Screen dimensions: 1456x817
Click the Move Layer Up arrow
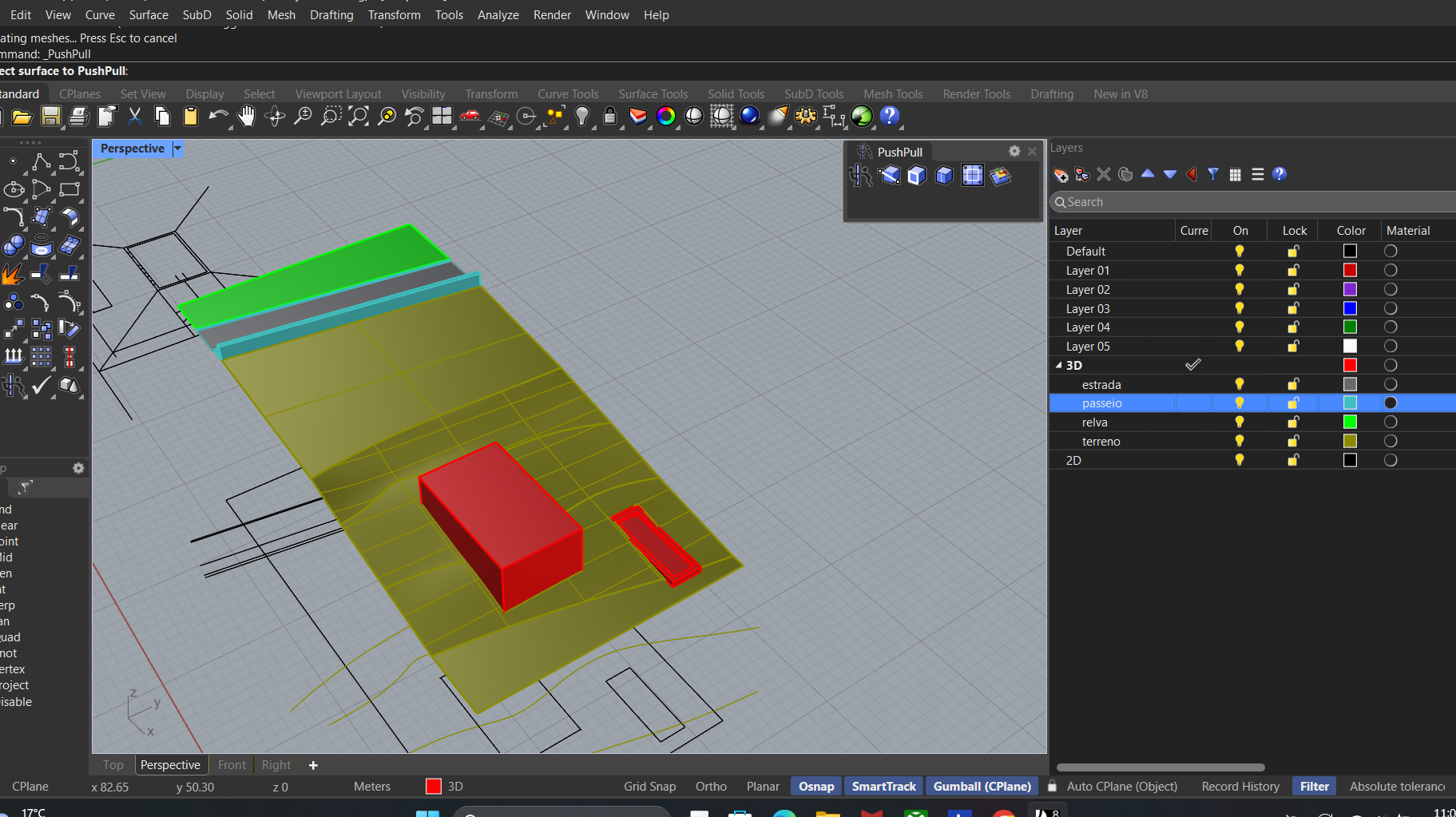tap(1148, 174)
